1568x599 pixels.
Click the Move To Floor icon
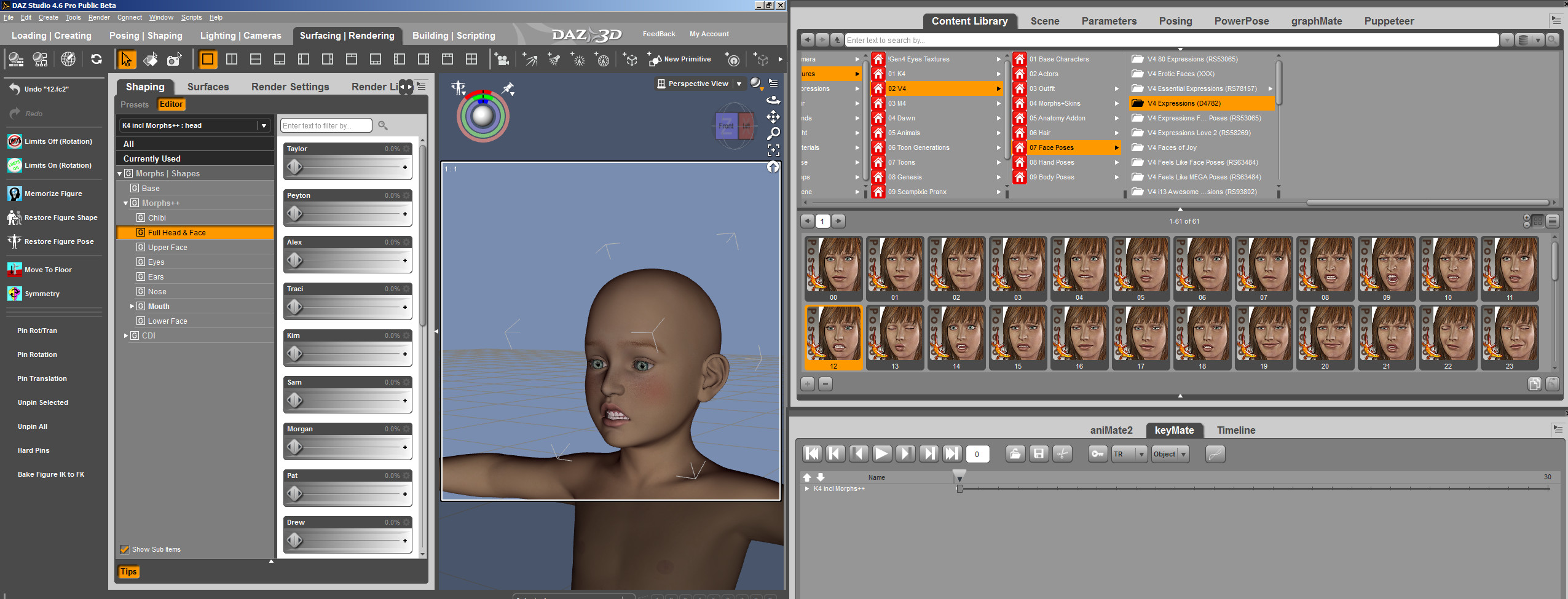[x=15, y=270]
